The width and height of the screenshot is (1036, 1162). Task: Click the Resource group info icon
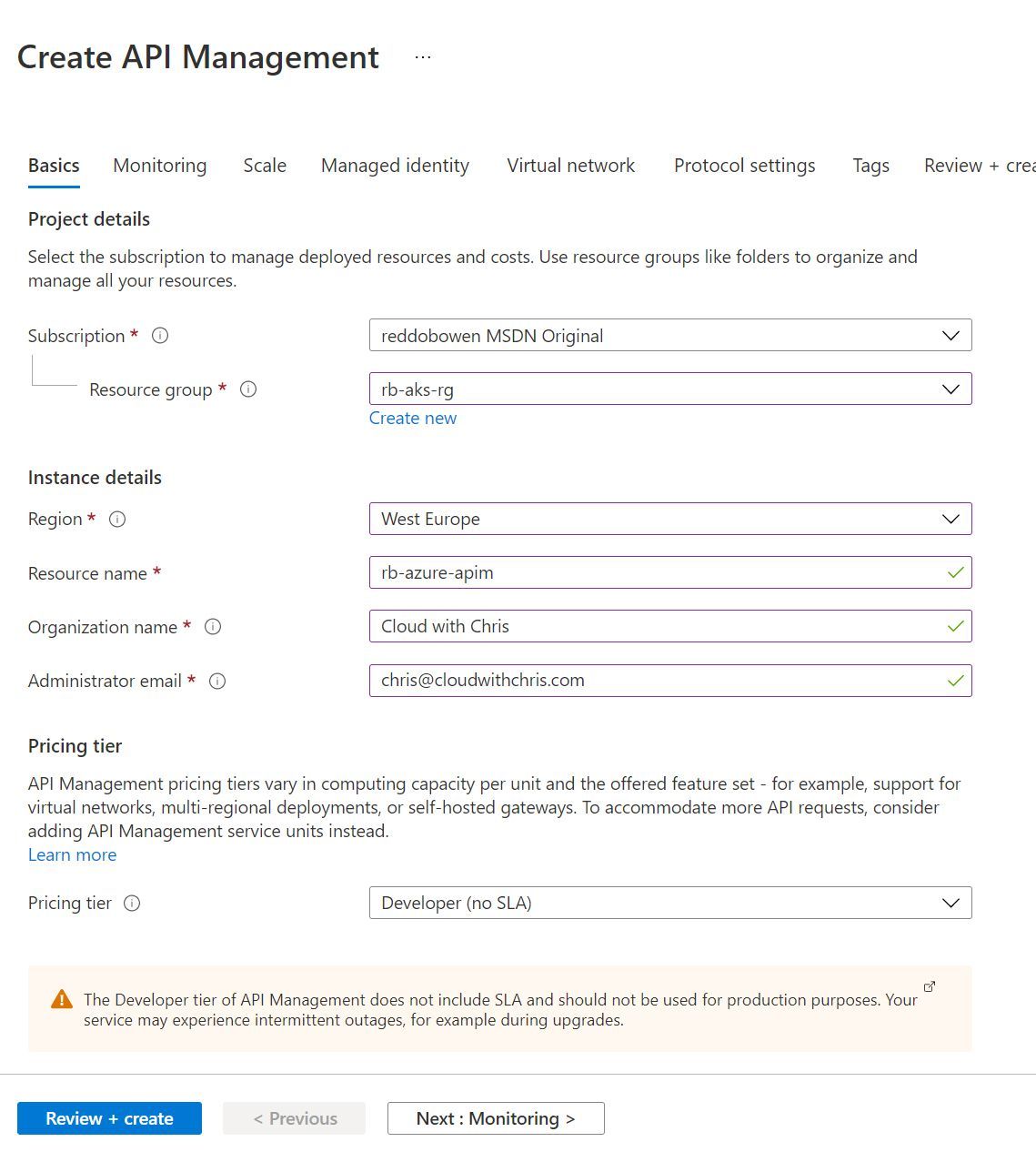coord(248,389)
